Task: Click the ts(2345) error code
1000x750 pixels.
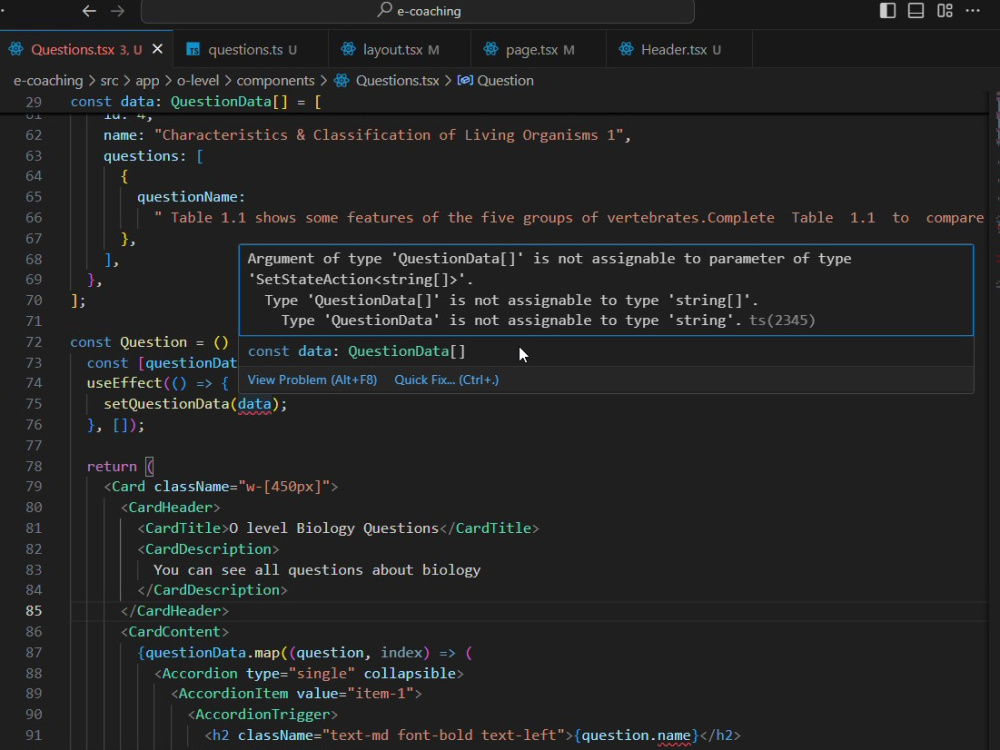Action: [x=782, y=320]
